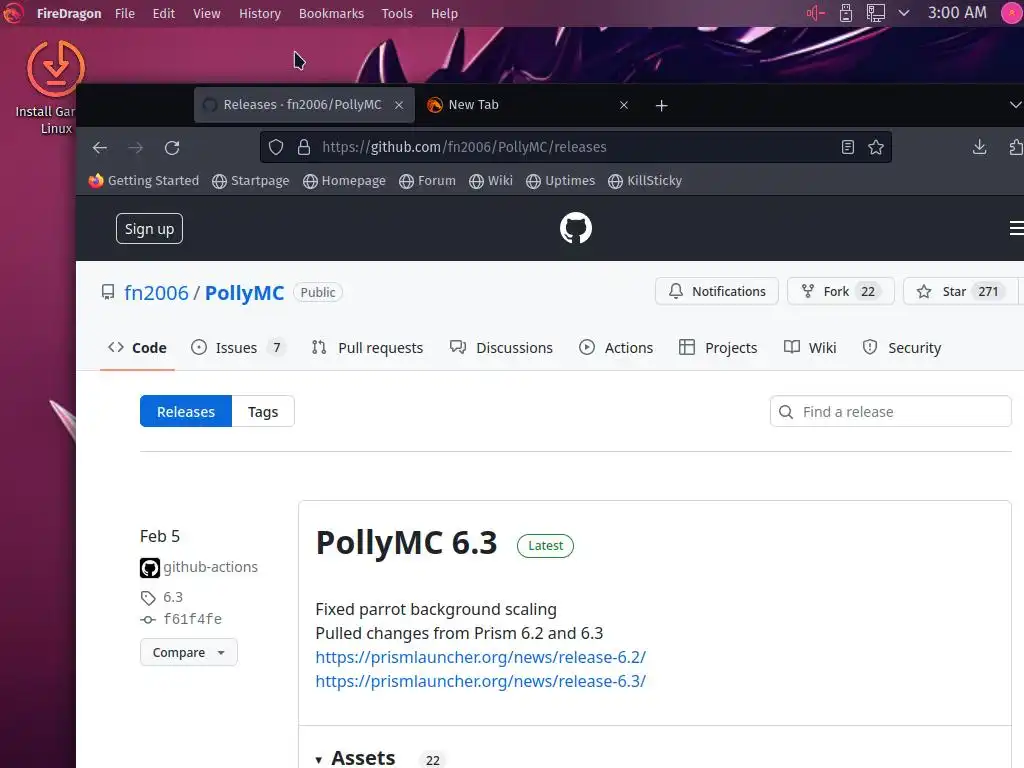Click the tag icon labeled 6.3
1024x768 pixels.
pyautogui.click(x=148, y=598)
